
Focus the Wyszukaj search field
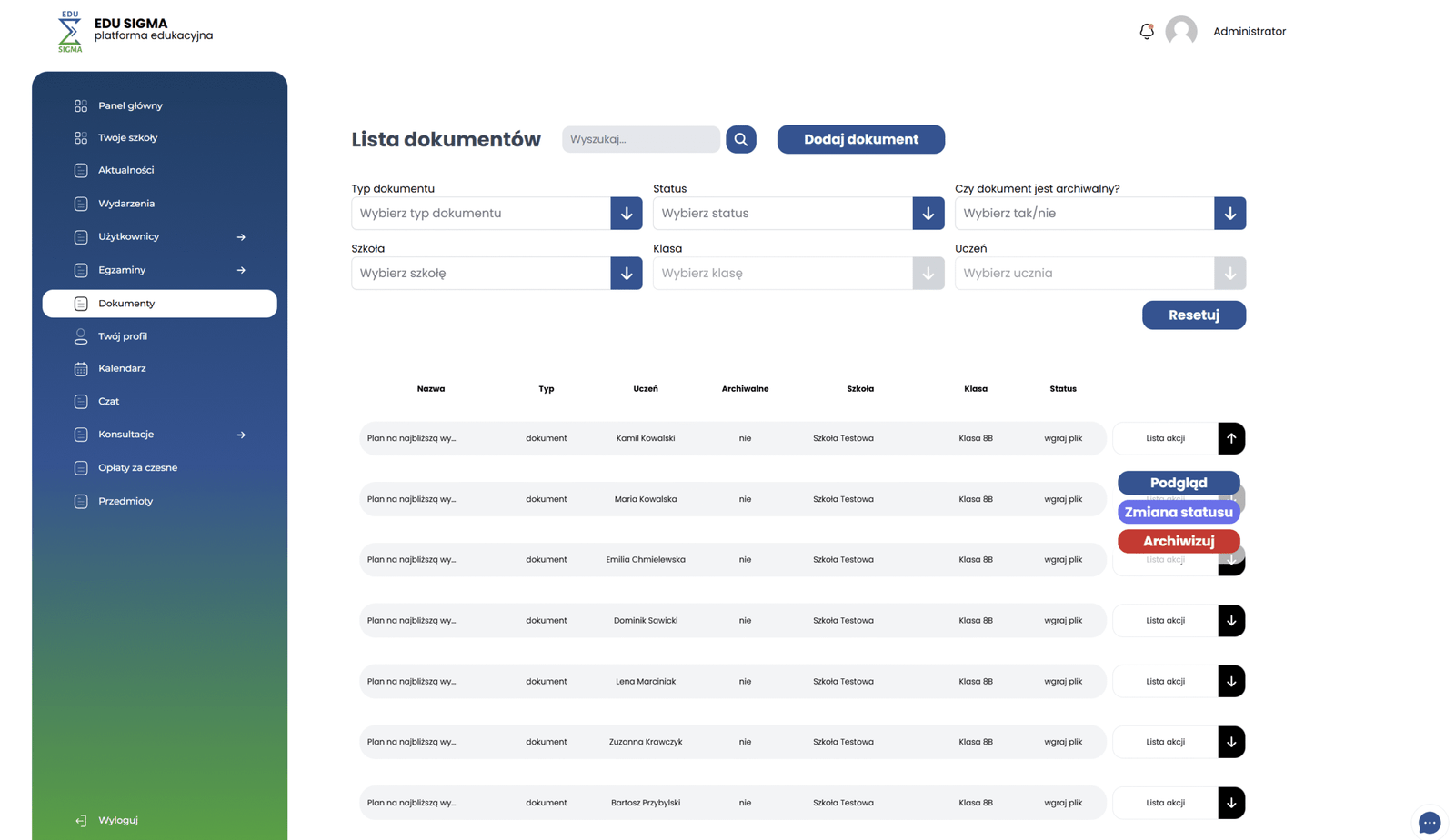coord(640,139)
